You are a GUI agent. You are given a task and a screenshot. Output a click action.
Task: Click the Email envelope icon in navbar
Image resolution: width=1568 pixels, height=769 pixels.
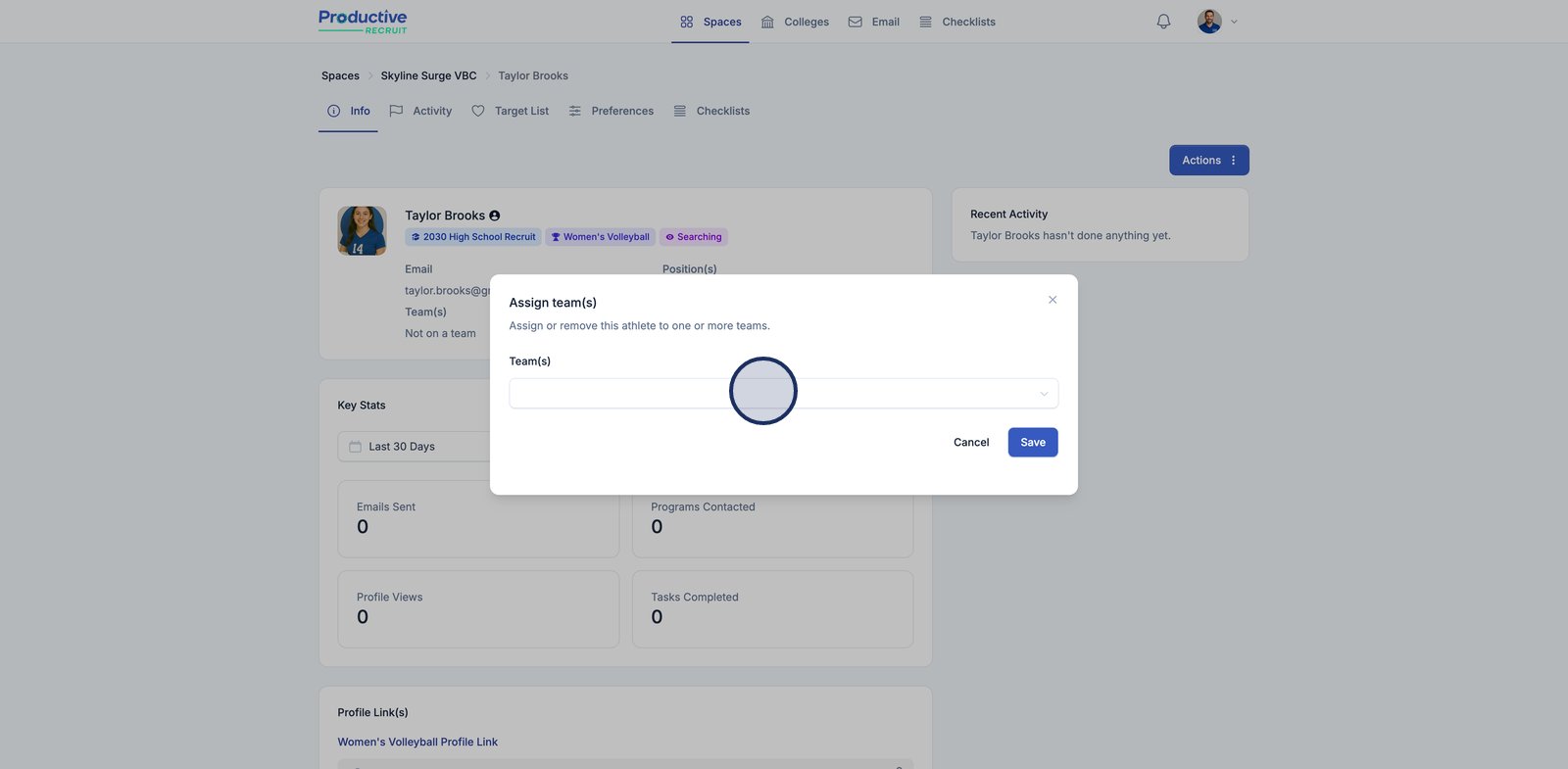pyautogui.click(x=856, y=22)
